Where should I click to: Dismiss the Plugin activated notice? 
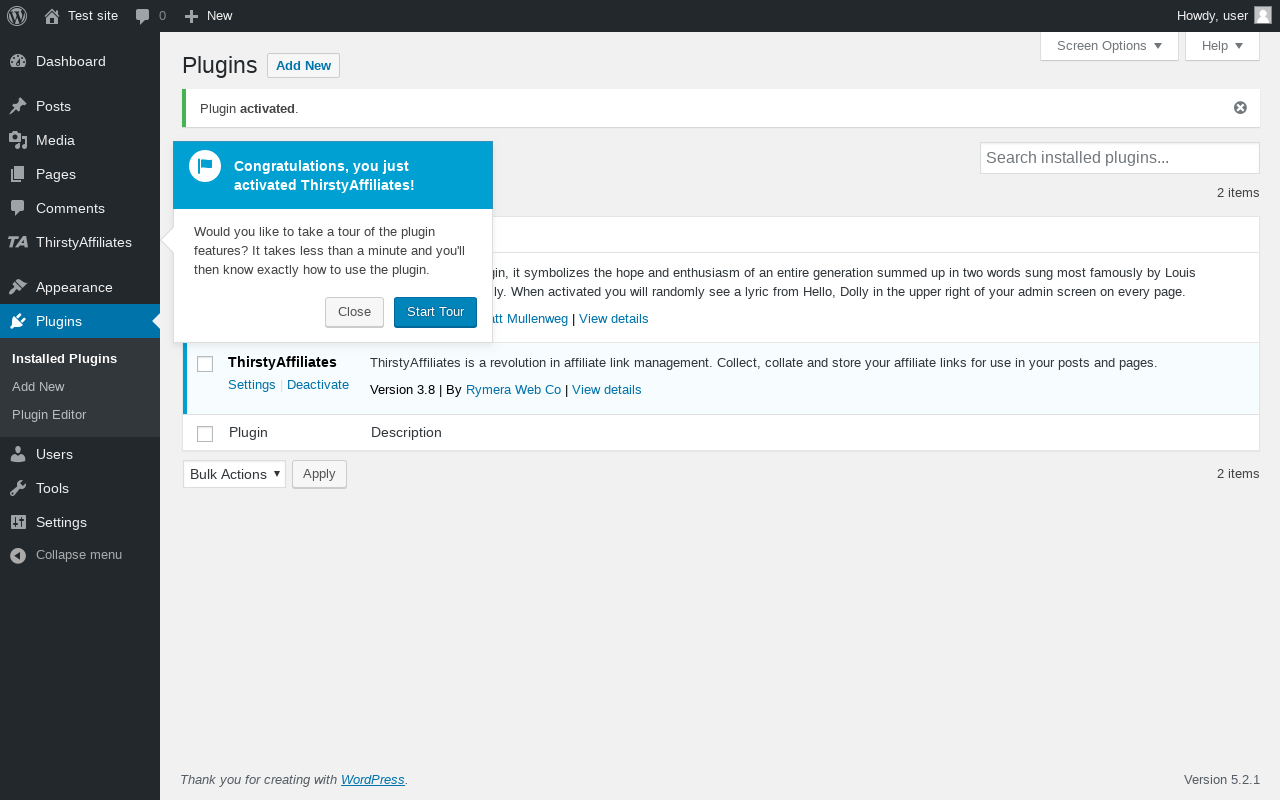tap(1240, 108)
